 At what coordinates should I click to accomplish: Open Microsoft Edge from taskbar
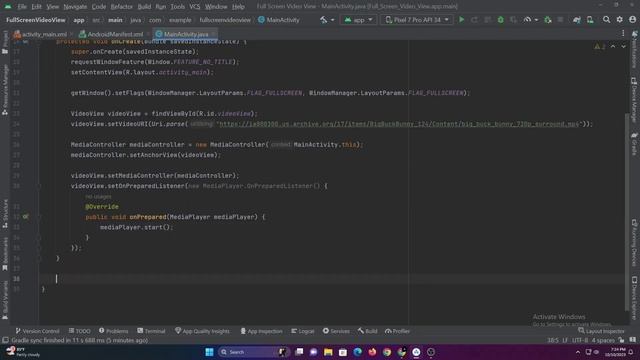(x=358, y=352)
